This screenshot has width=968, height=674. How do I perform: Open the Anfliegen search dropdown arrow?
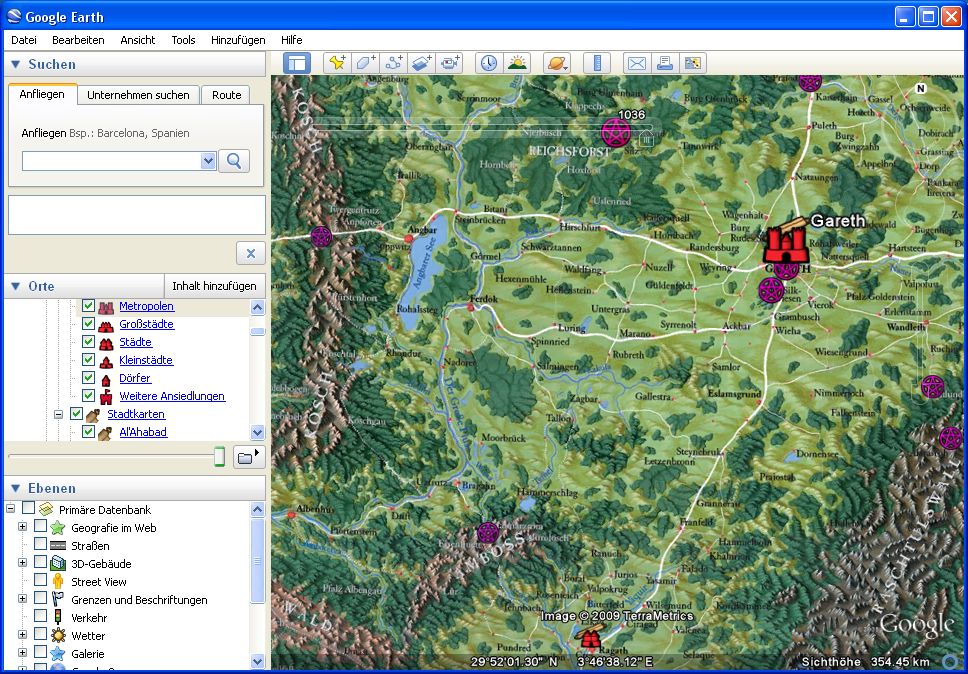point(208,161)
